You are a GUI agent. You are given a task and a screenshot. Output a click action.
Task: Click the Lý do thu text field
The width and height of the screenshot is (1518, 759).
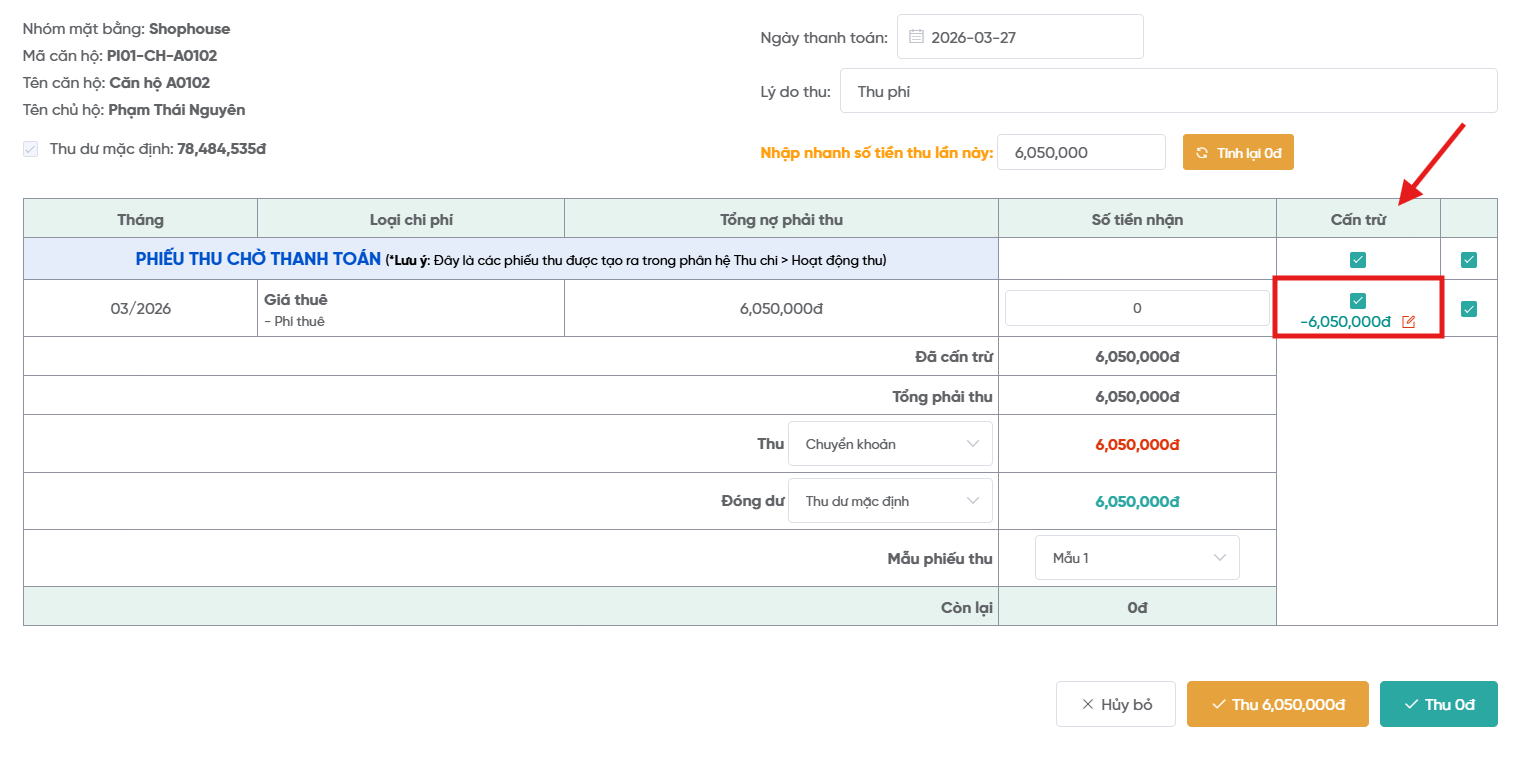1168,91
